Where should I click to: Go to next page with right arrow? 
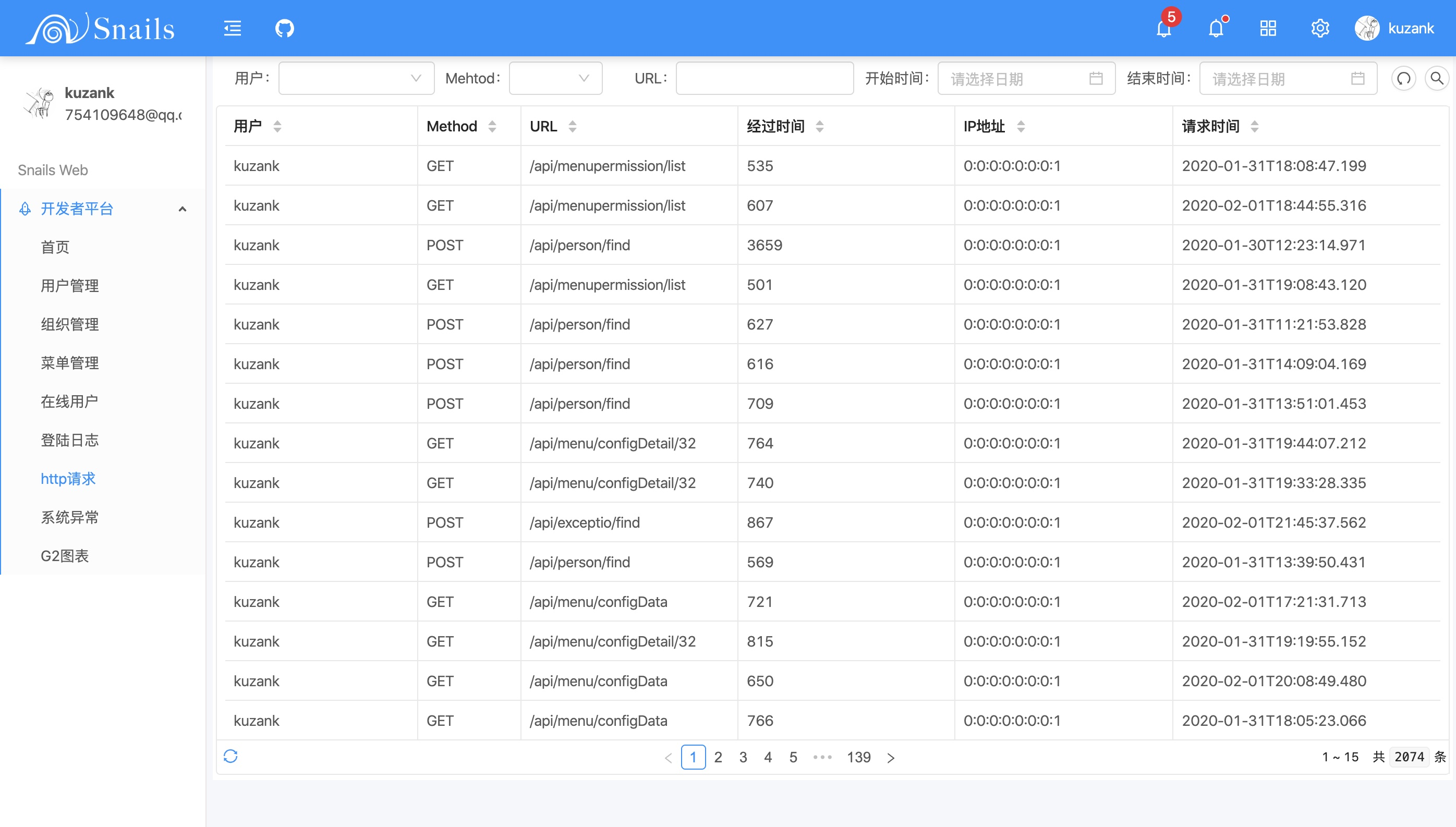point(890,757)
